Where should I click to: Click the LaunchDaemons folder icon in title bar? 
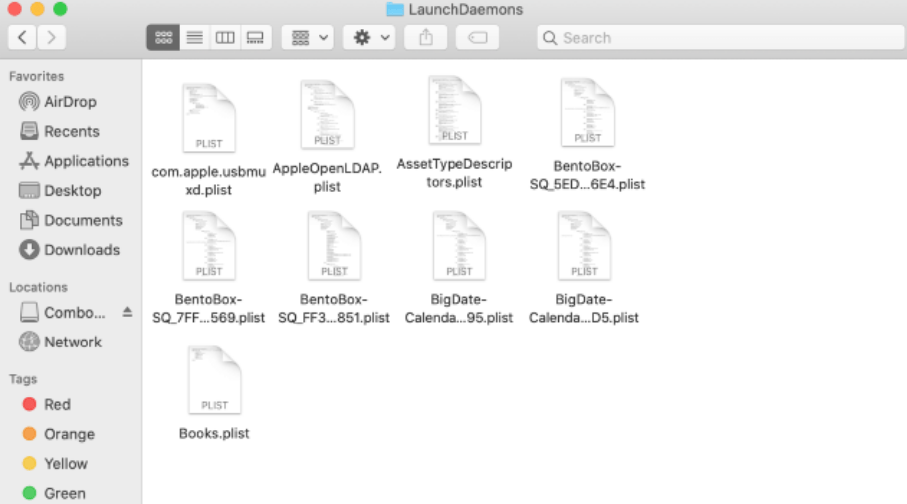395,9
